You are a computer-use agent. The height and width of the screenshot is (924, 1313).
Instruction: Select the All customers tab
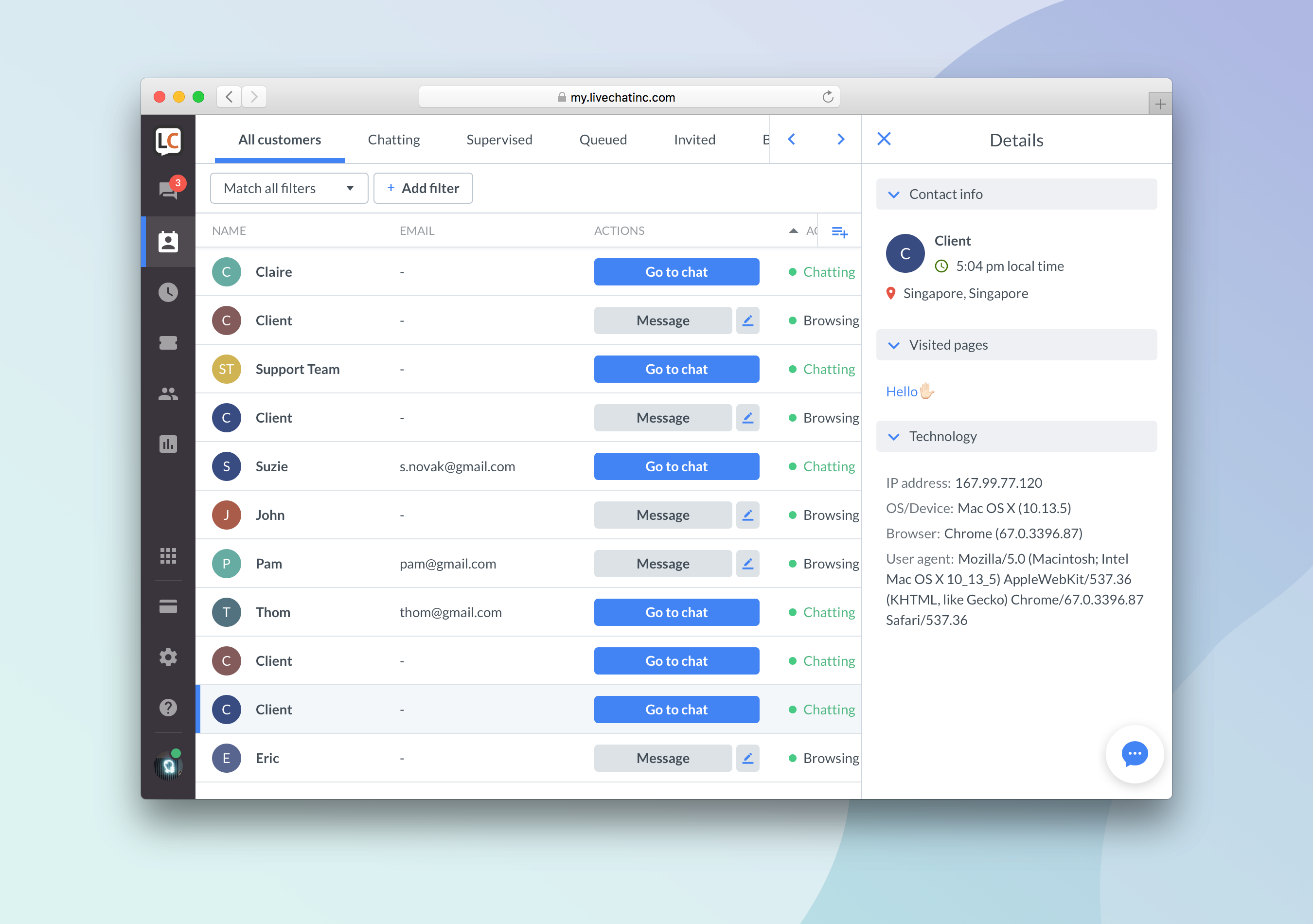279,139
